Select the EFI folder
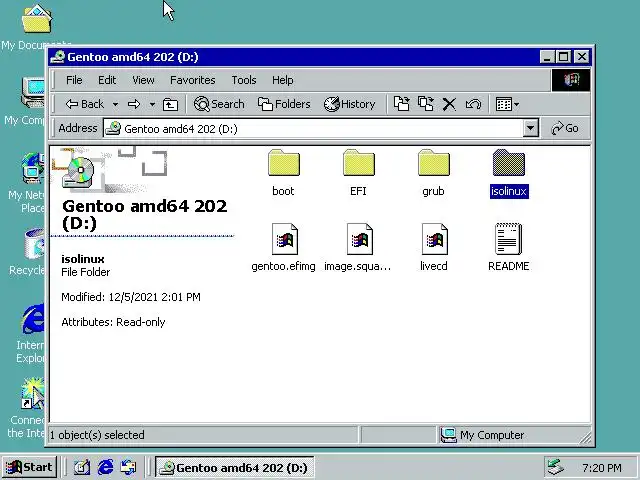Screen dimensions: 640x480 pyautogui.click(x=359, y=163)
